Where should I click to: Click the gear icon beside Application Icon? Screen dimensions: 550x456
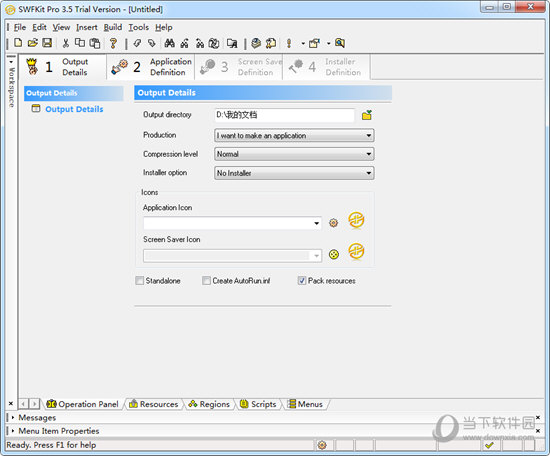pos(333,223)
